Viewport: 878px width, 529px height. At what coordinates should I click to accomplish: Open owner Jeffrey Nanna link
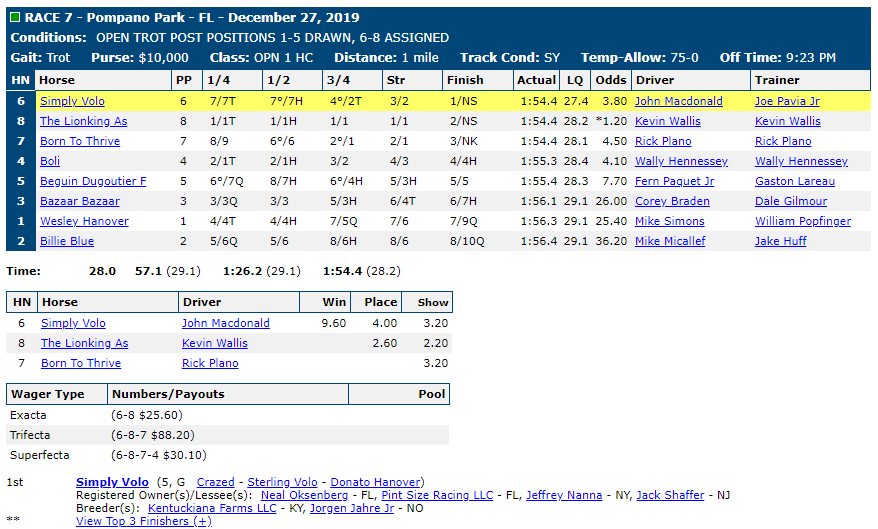tap(564, 495)
